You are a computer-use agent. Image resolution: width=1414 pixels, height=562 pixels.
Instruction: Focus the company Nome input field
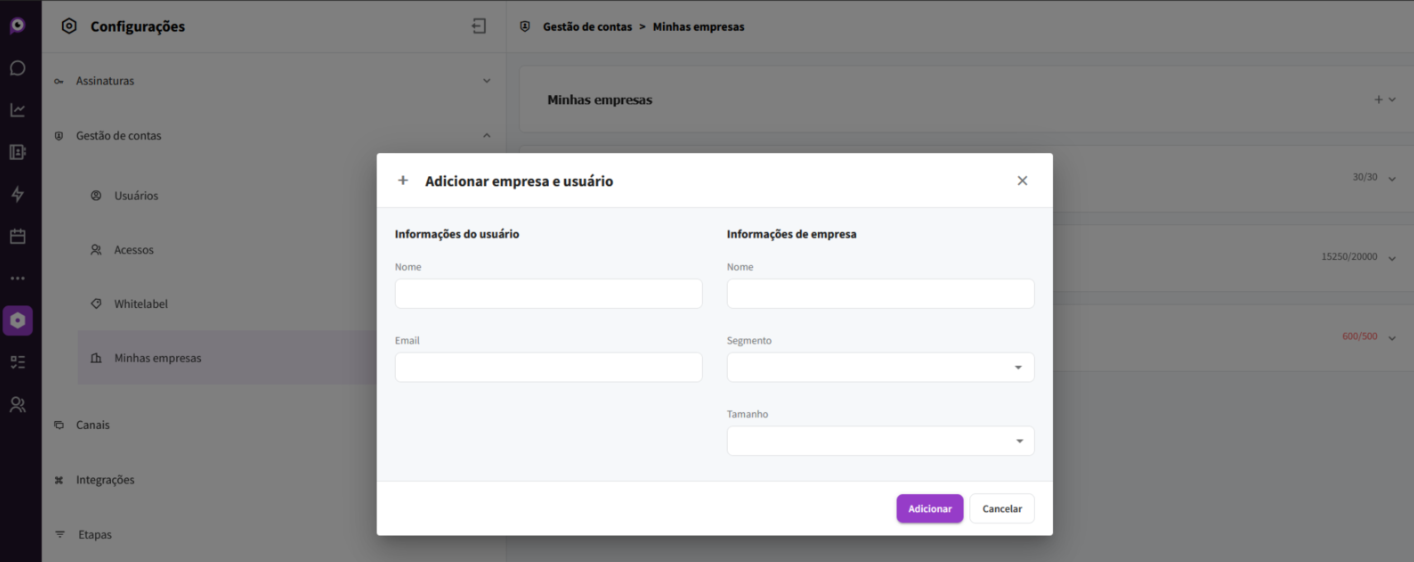[x=880, y=294]
